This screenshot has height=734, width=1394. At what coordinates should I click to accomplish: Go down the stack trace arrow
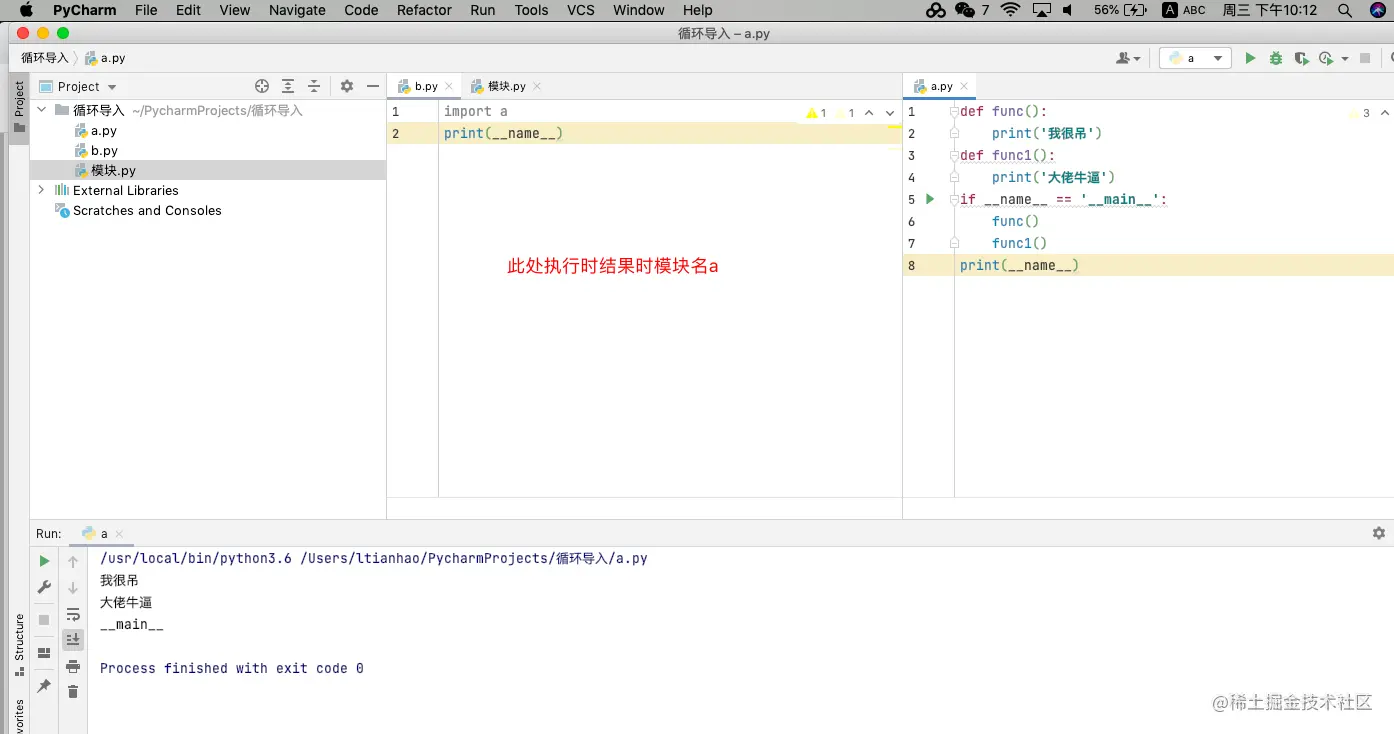point(73,588)
